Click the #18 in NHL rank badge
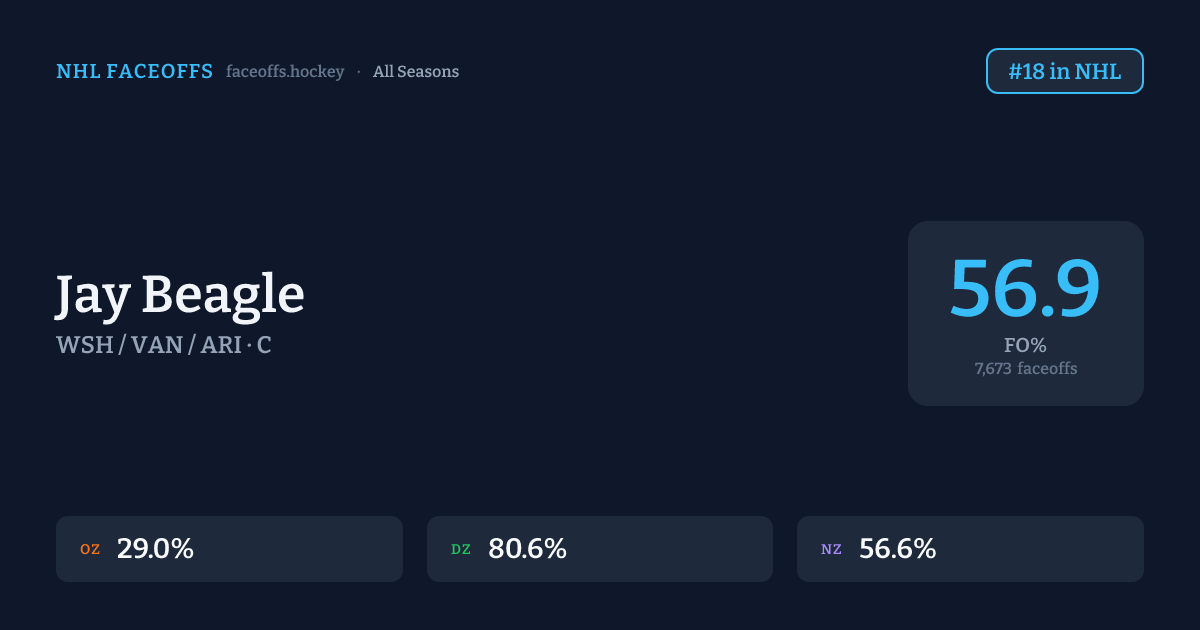 pos(1064,71)
